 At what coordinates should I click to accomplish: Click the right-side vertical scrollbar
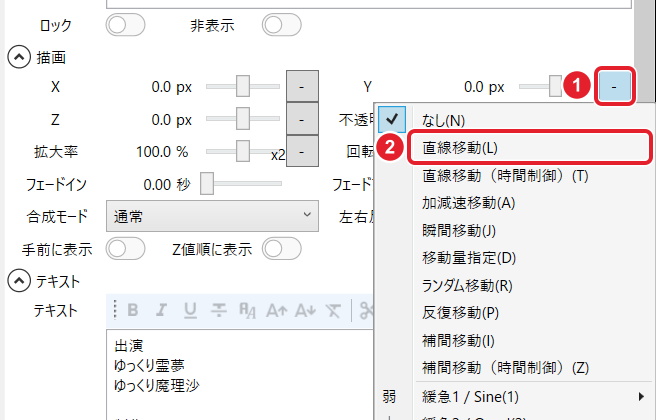tap(644, 50)
